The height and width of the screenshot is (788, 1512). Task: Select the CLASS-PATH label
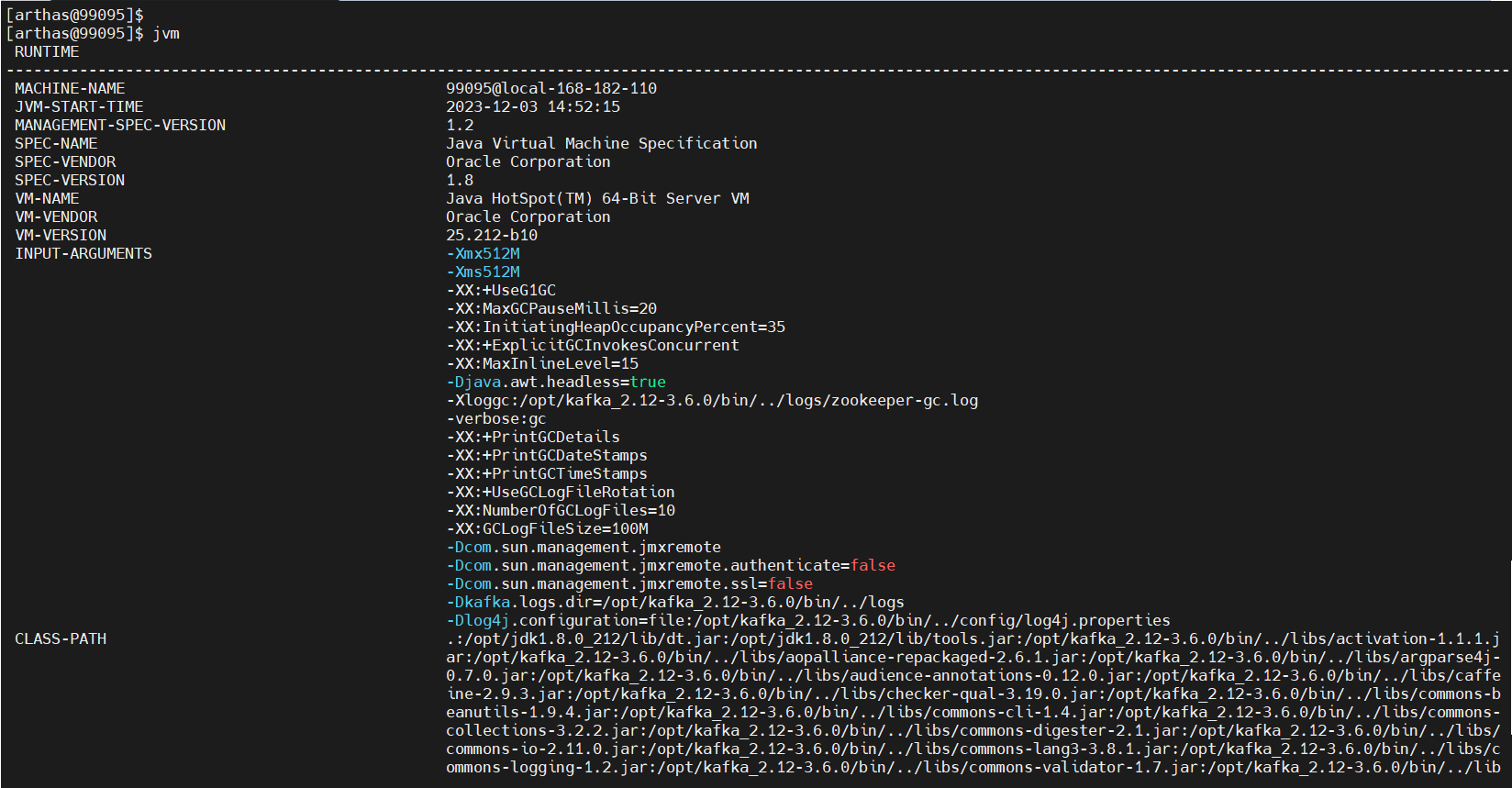click(61, 639)
